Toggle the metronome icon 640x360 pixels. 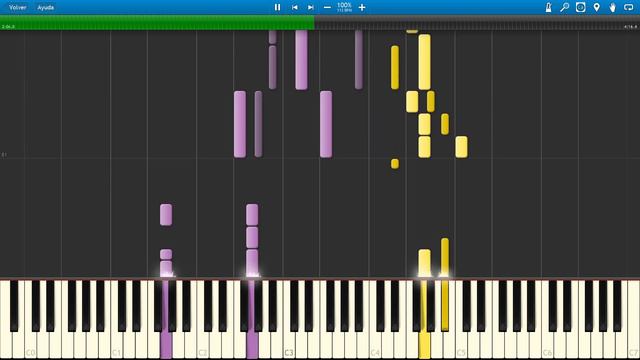click(549, 7)
